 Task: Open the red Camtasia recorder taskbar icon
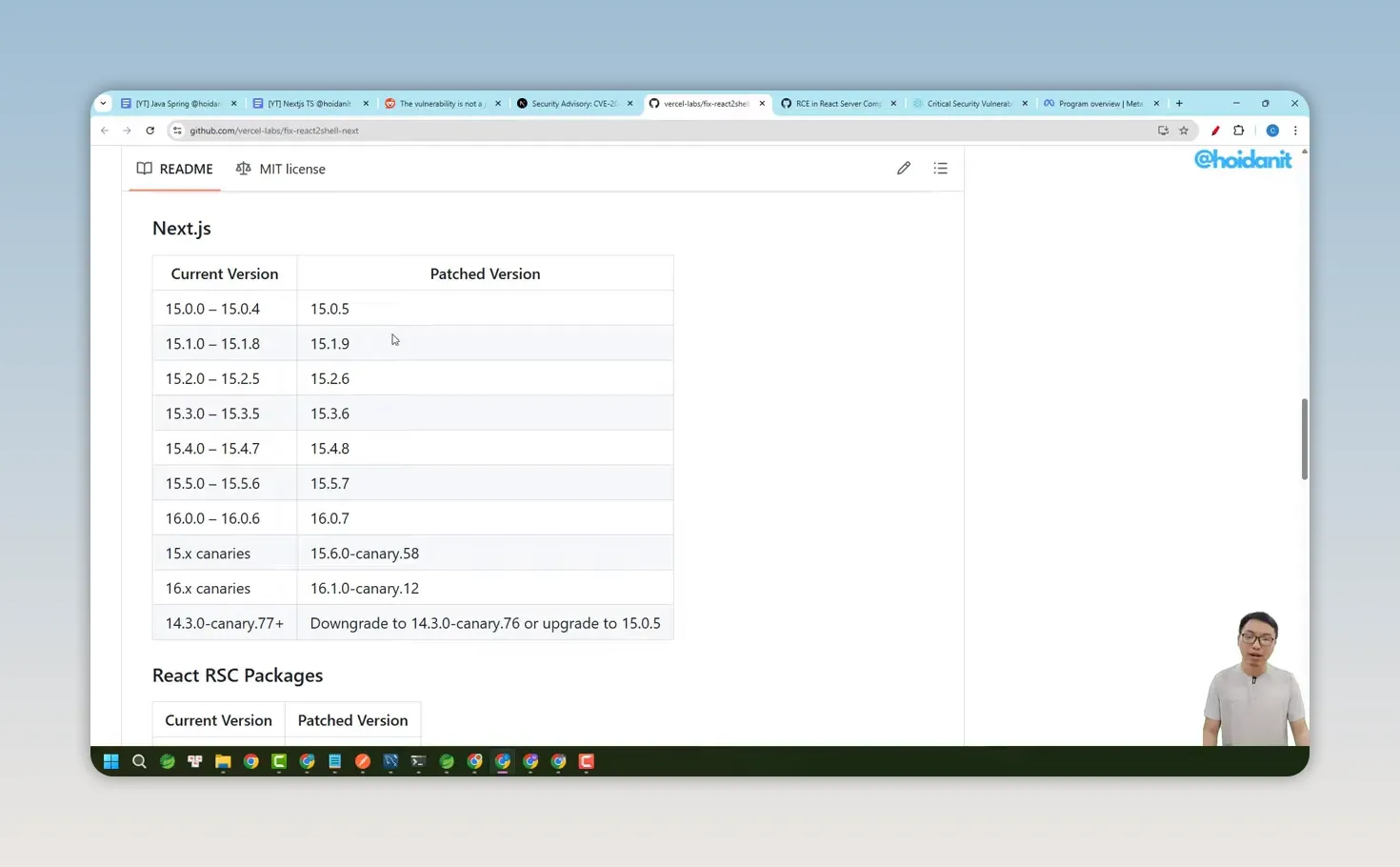pos(587,761)
